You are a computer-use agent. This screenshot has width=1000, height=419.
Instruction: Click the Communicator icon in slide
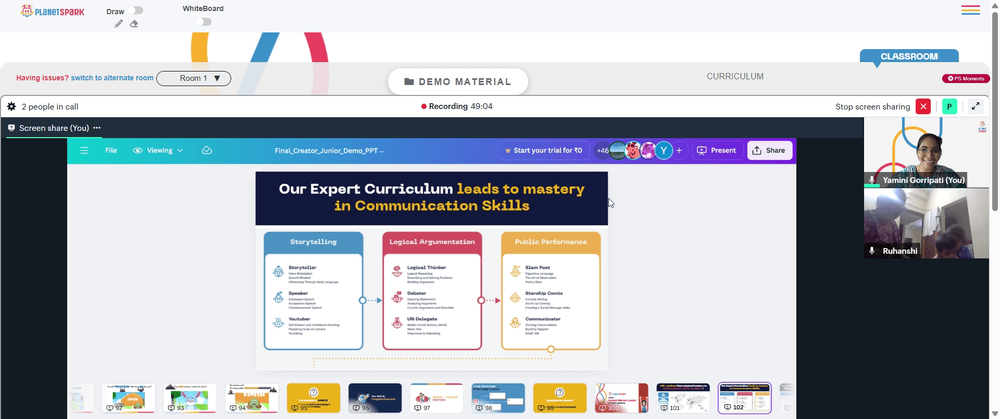pos(515,323)
